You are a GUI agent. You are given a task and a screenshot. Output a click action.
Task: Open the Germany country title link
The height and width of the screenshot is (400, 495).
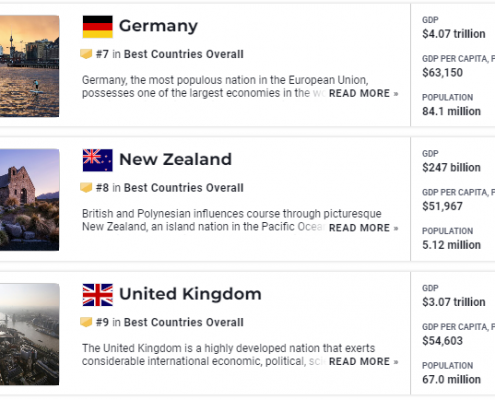coord(158,26)
